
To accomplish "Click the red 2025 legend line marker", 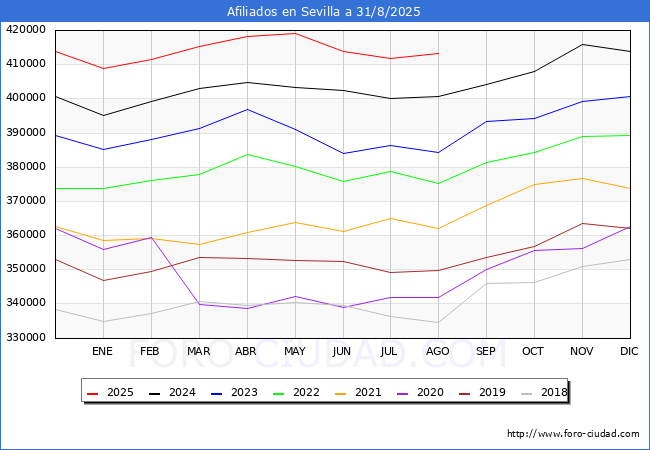I will coord(93,393).
